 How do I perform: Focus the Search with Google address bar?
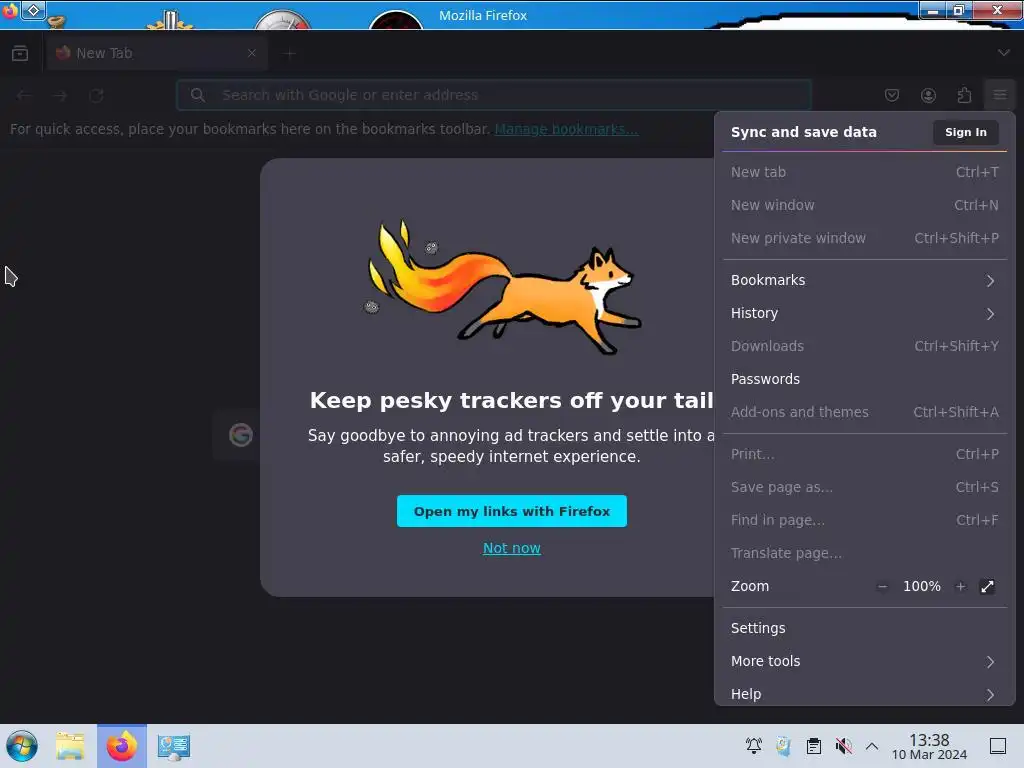[x=494, y=95]
